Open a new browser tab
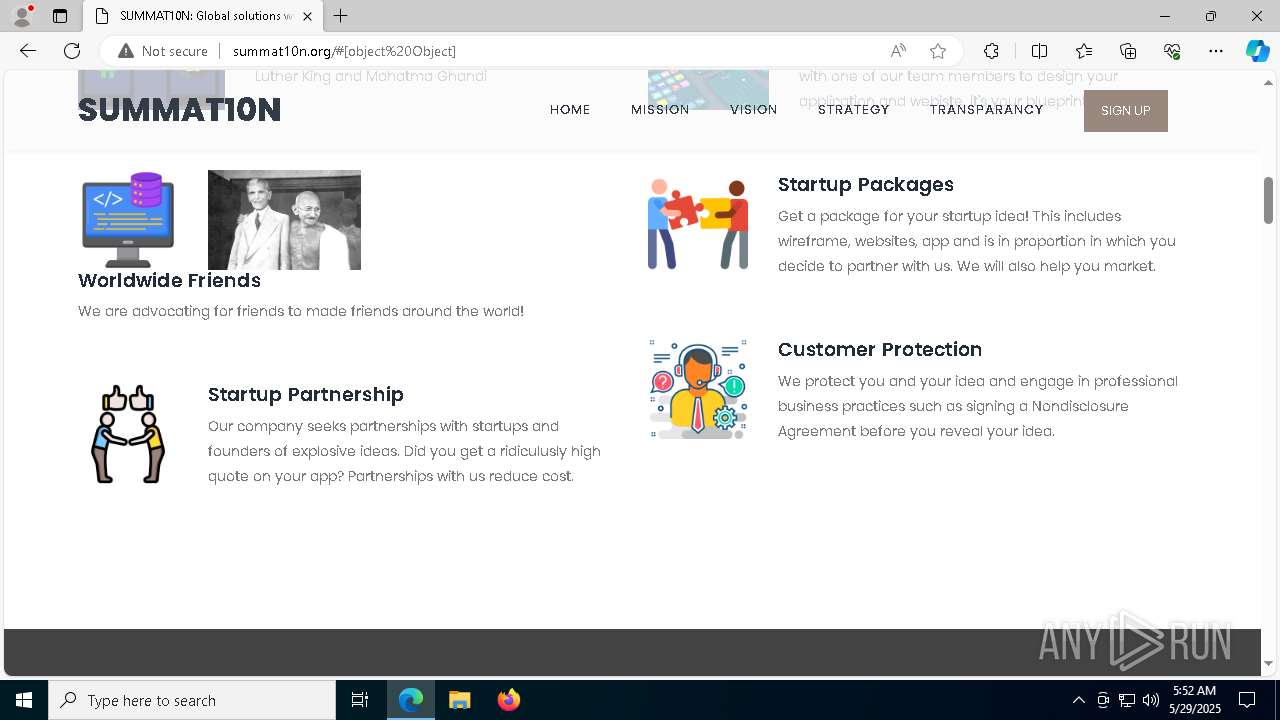 (x=341, y=16)
